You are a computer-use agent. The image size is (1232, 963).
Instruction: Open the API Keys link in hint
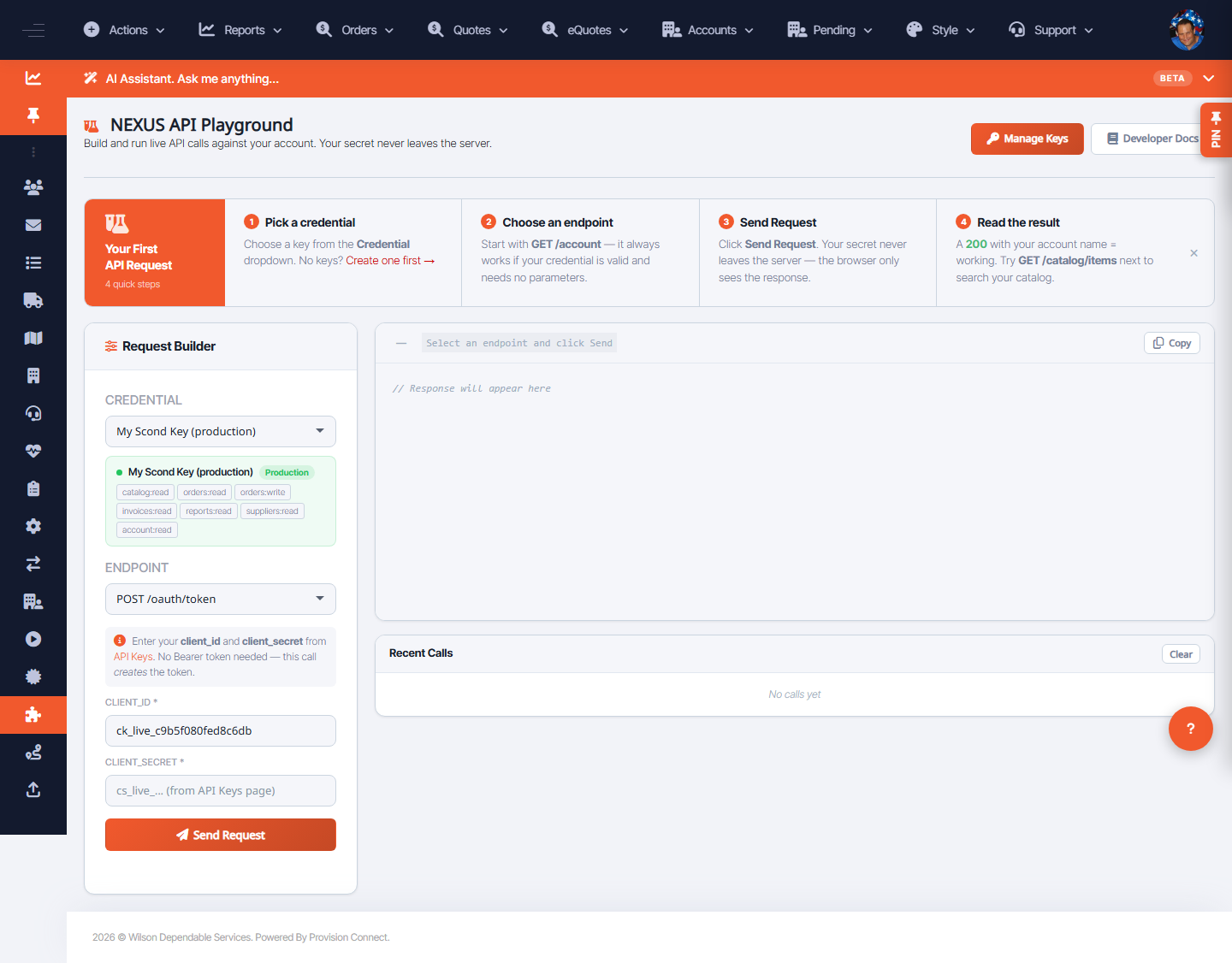click(133, 657)
